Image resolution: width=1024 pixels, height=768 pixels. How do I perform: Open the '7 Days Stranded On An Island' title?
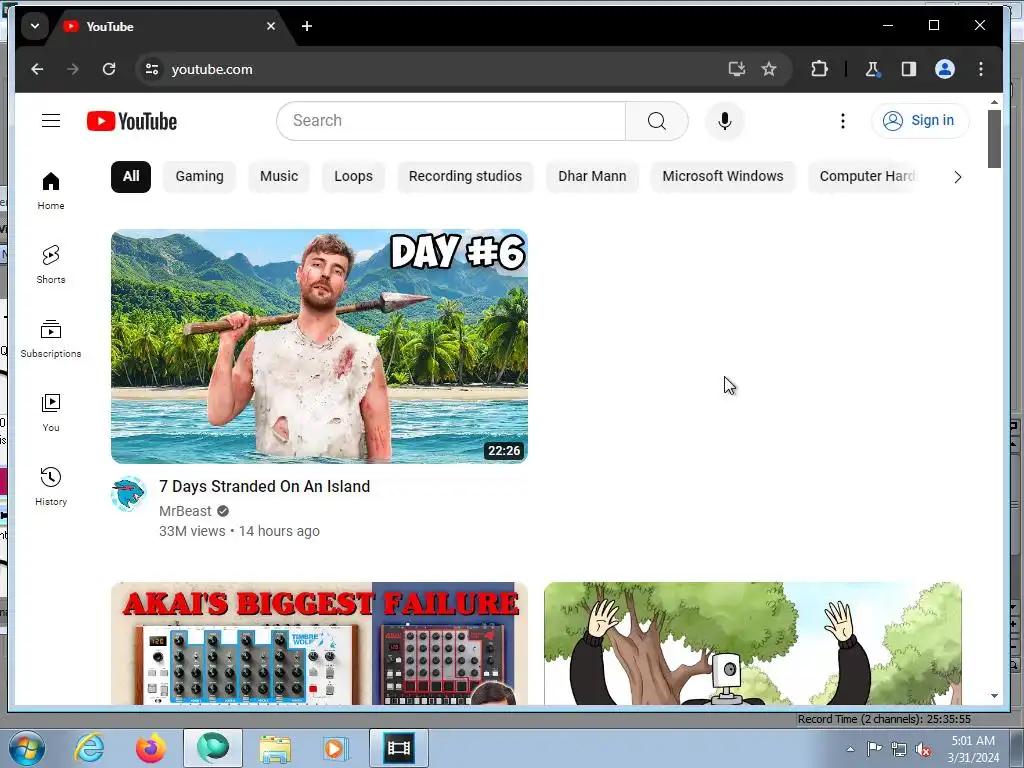point(264,487)
